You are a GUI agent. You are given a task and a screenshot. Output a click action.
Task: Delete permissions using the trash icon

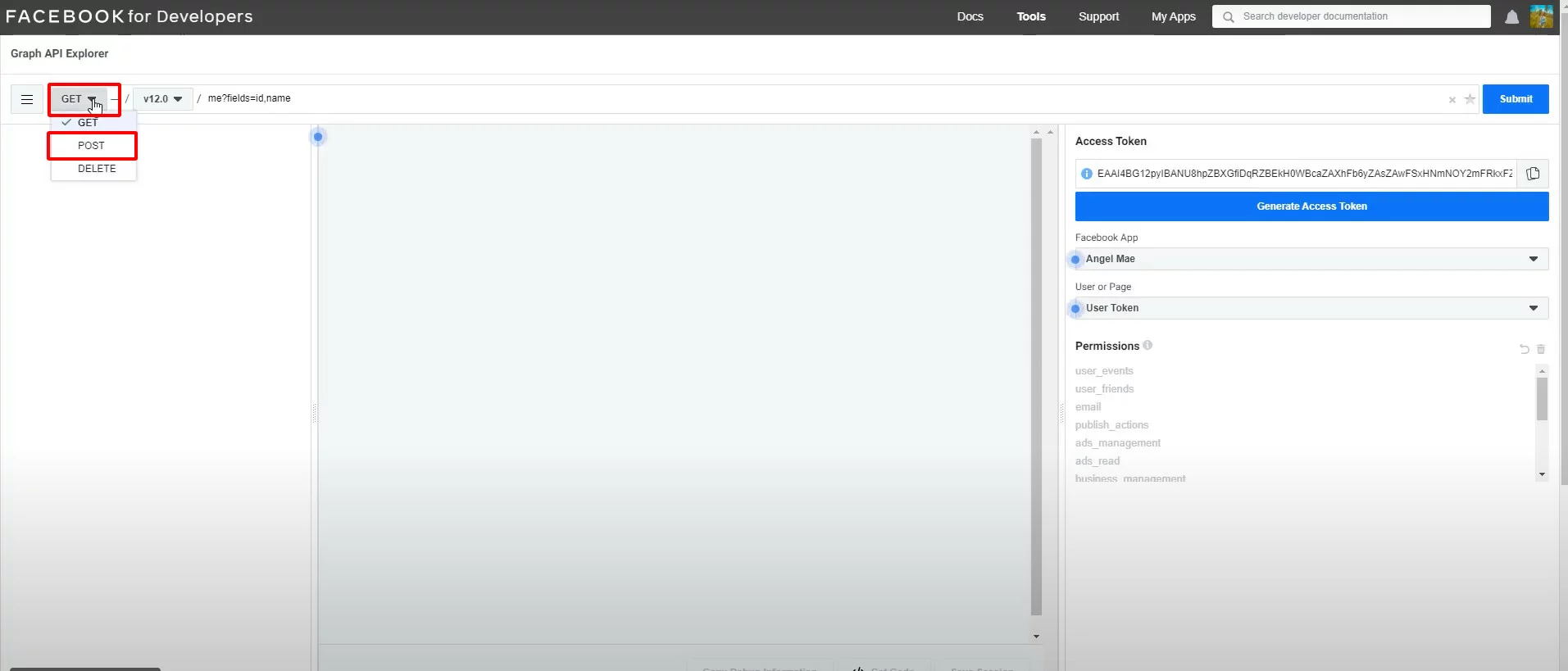(x=1540, y=349)
